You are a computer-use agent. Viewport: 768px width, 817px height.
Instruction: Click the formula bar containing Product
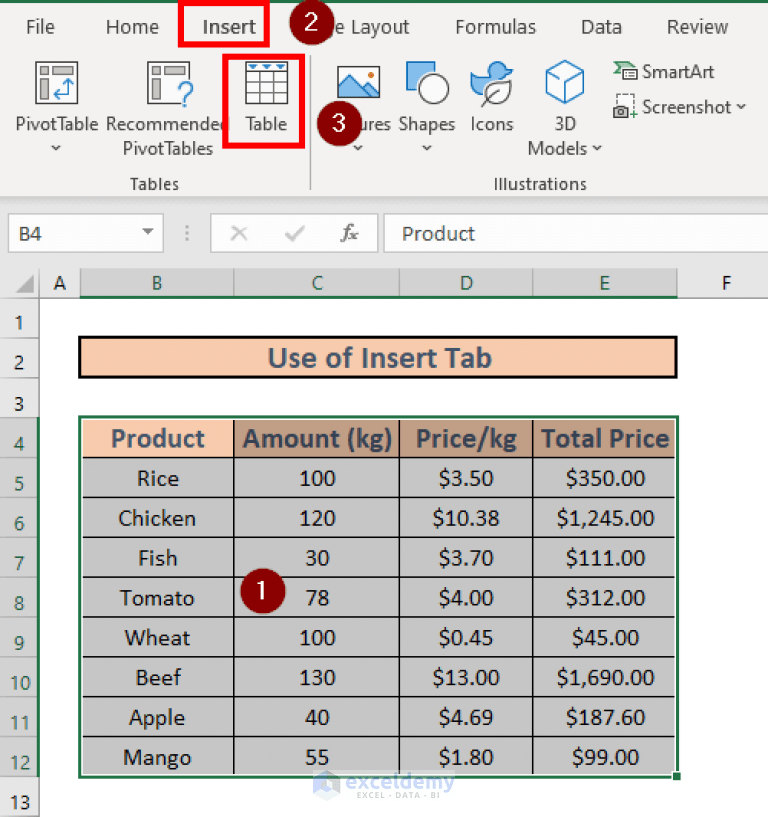pyautogui.click(x=576, y=233)
